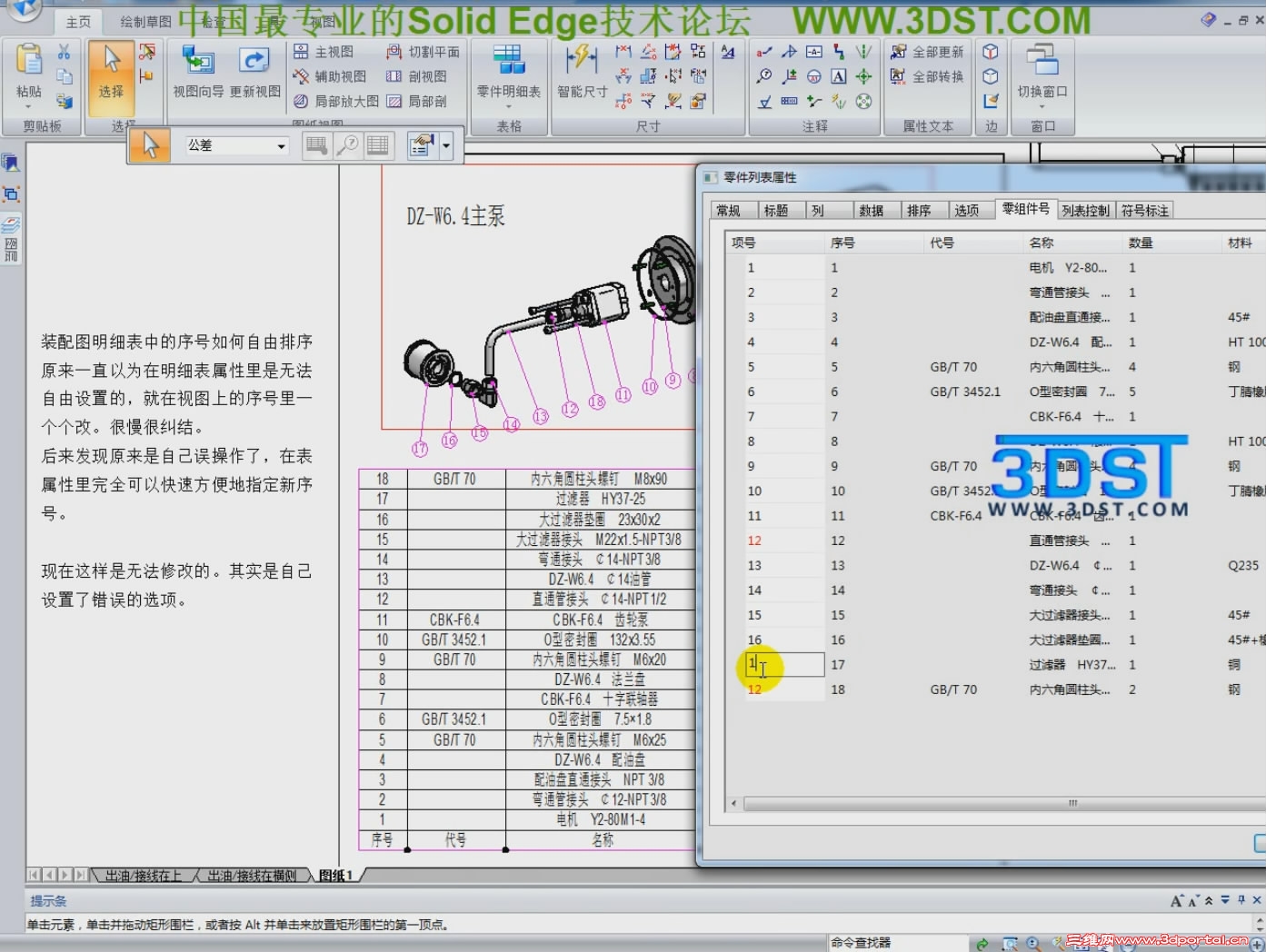The width and height of the screenshot is (1266, 952).
Task: Open the 列表控制 tab in properties dialog
Action: (x=1085, y=211)
